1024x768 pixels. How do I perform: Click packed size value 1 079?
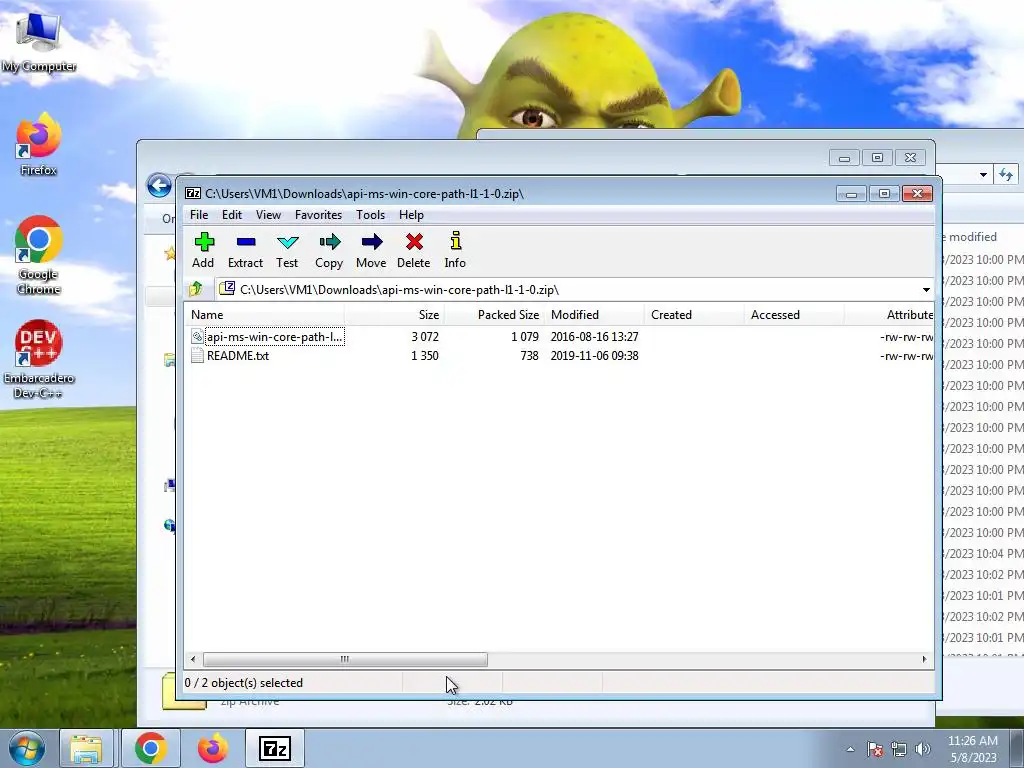click(x=524, y=336)
